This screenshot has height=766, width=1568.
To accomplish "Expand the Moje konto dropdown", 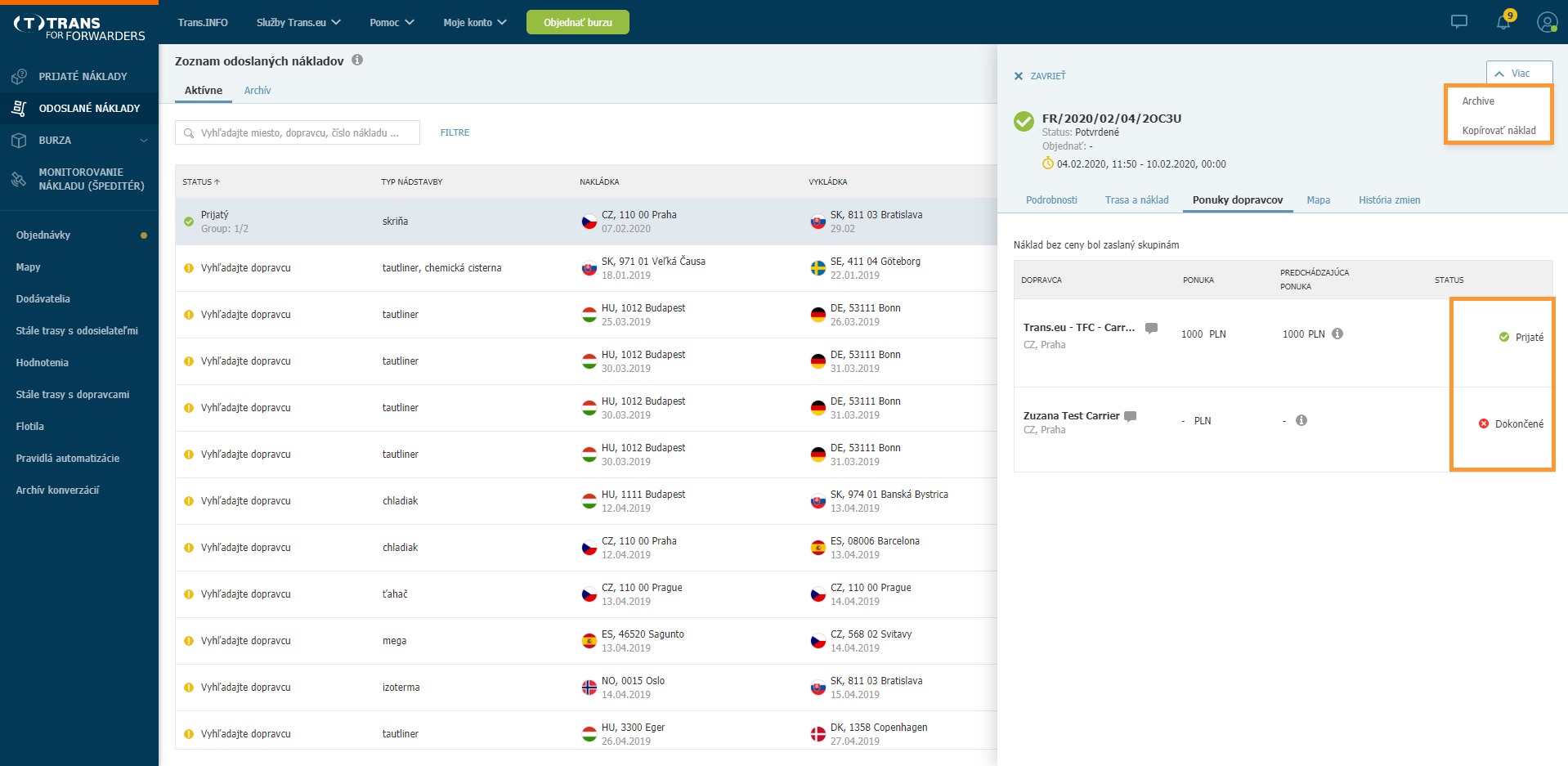I will click(x=475, y=22).
